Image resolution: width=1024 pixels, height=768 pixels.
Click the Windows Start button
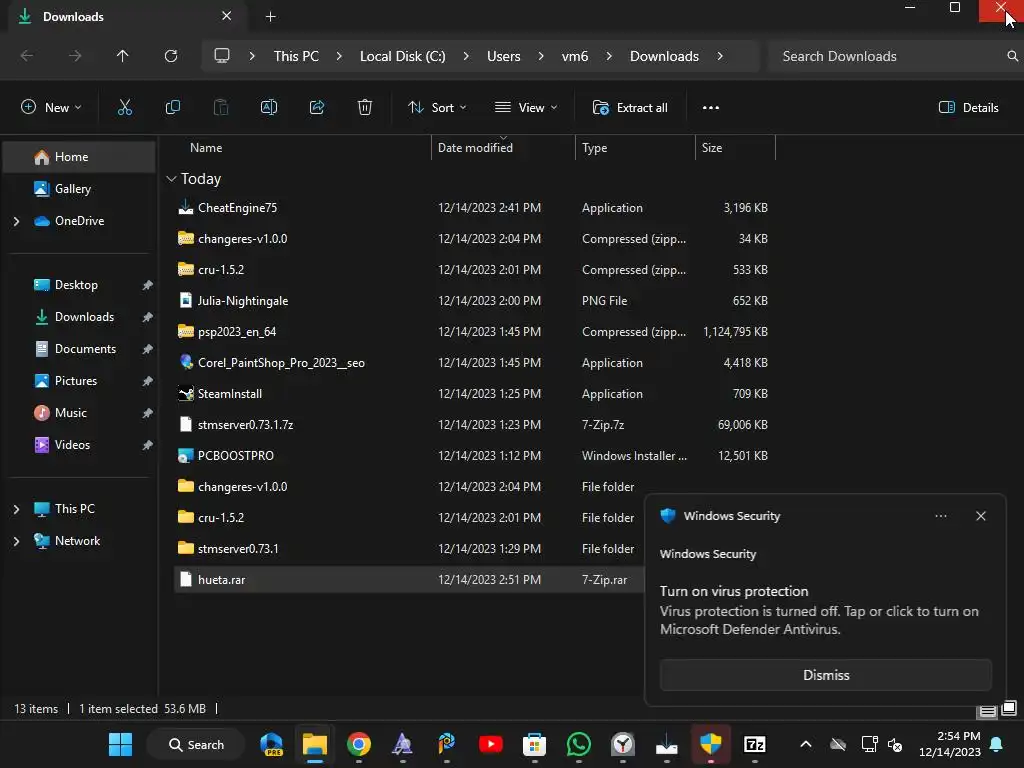(120, 744)
